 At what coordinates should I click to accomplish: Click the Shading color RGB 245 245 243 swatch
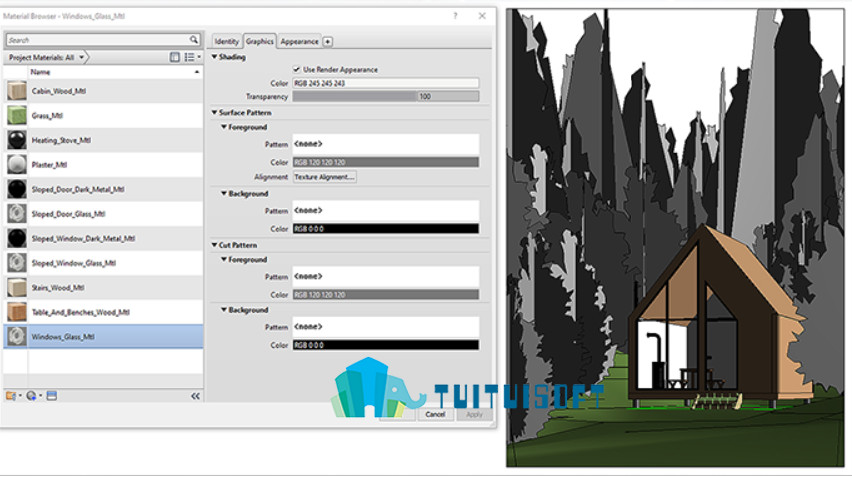[x=386, y=83]
